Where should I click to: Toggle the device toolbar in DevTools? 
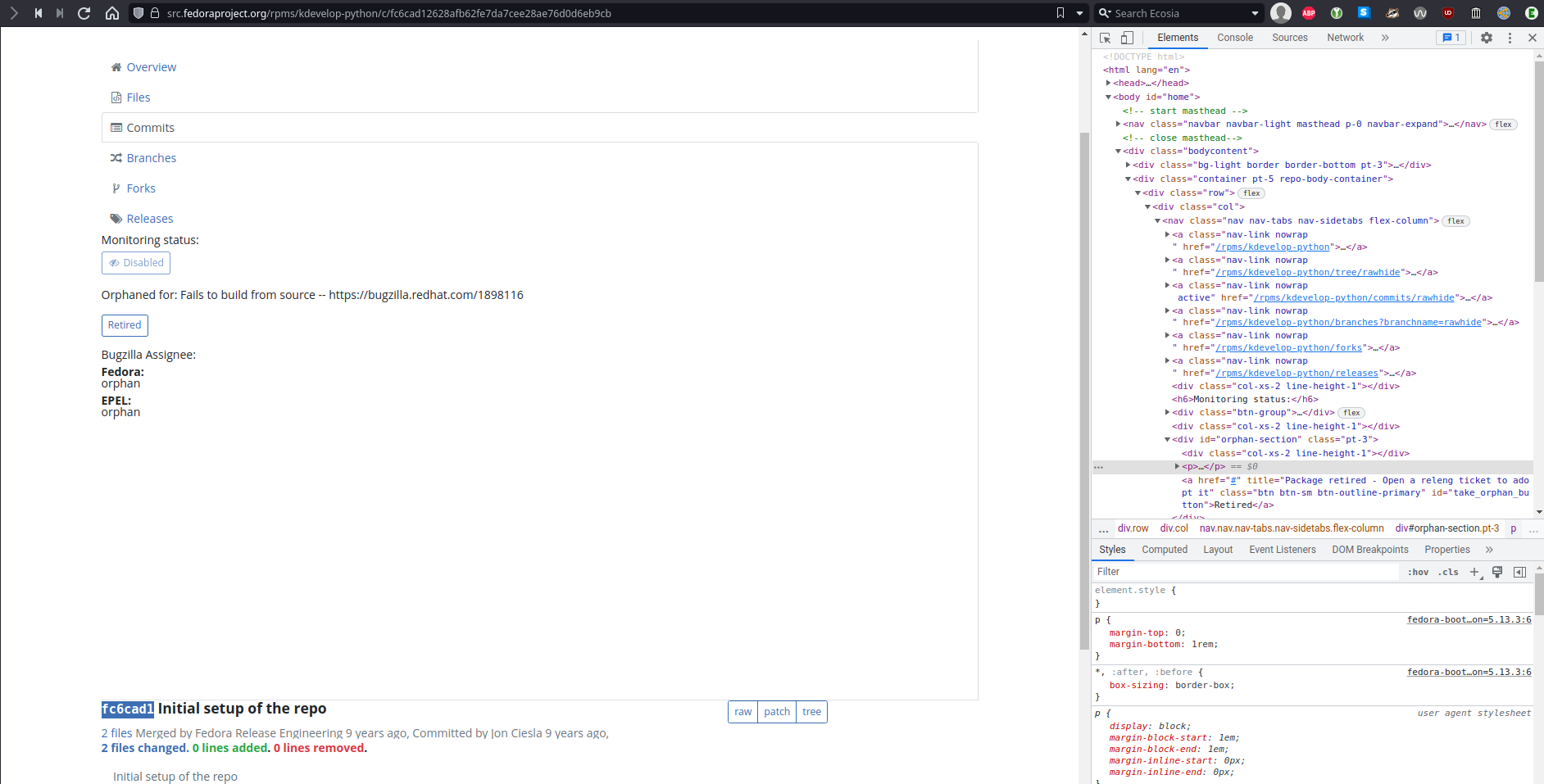(1127, 38)
